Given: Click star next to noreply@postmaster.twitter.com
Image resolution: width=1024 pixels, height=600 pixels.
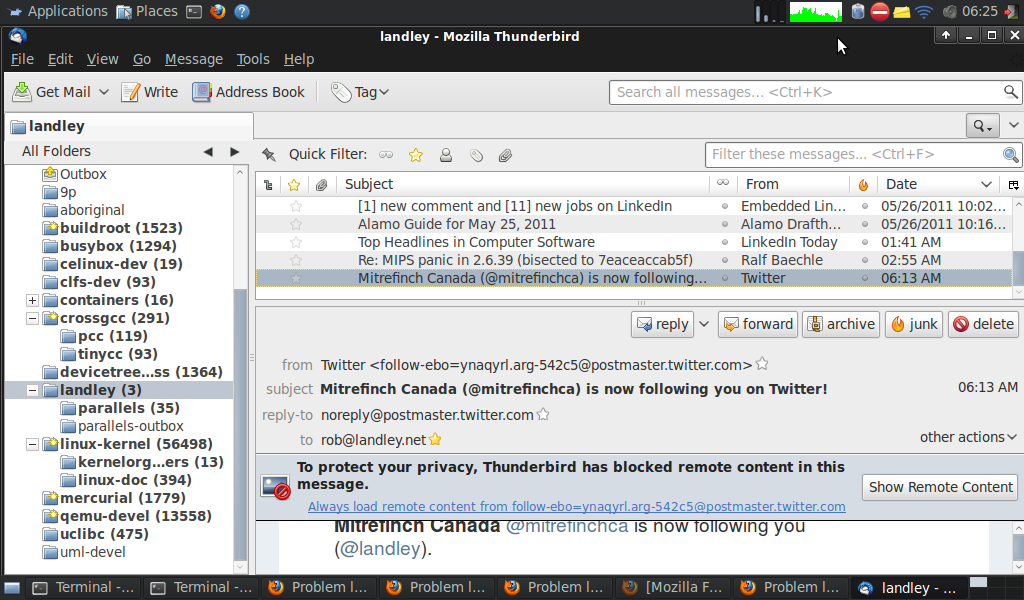Looking at the screenshot, I should pos(543,415).
